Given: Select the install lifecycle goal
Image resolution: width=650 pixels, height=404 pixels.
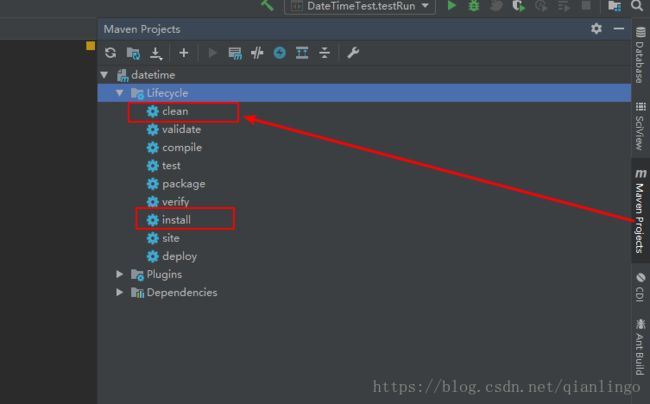Looking at the screenshot, I should pos(176,220).
